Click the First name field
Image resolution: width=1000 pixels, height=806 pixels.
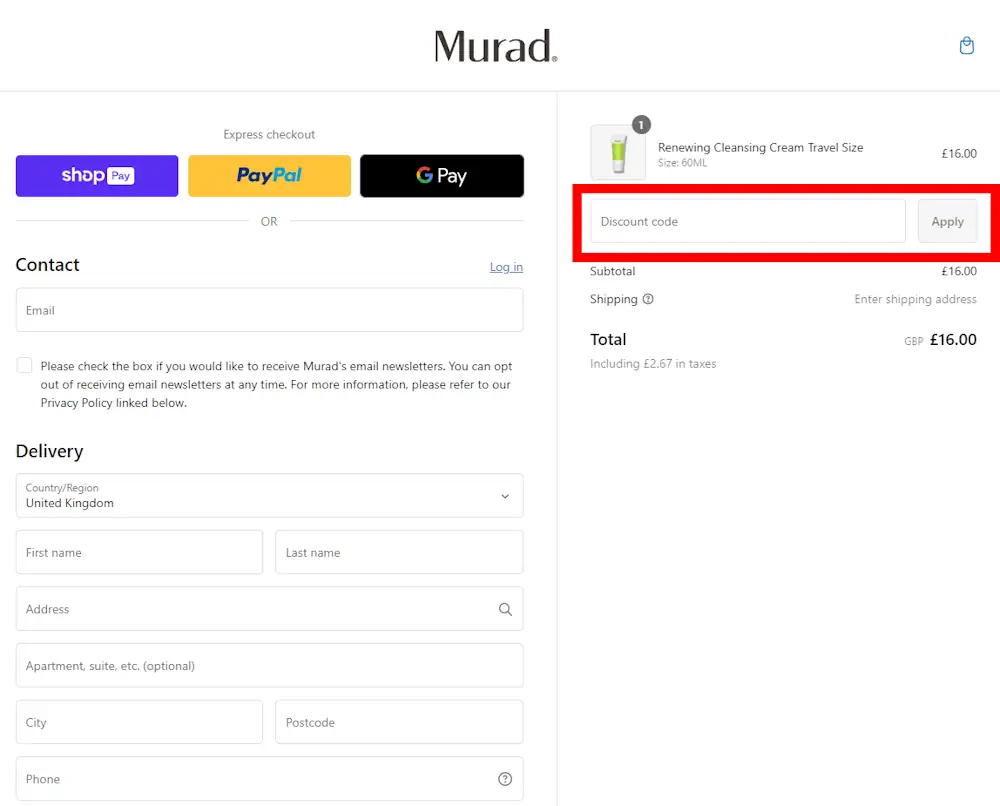coord(139,552)
